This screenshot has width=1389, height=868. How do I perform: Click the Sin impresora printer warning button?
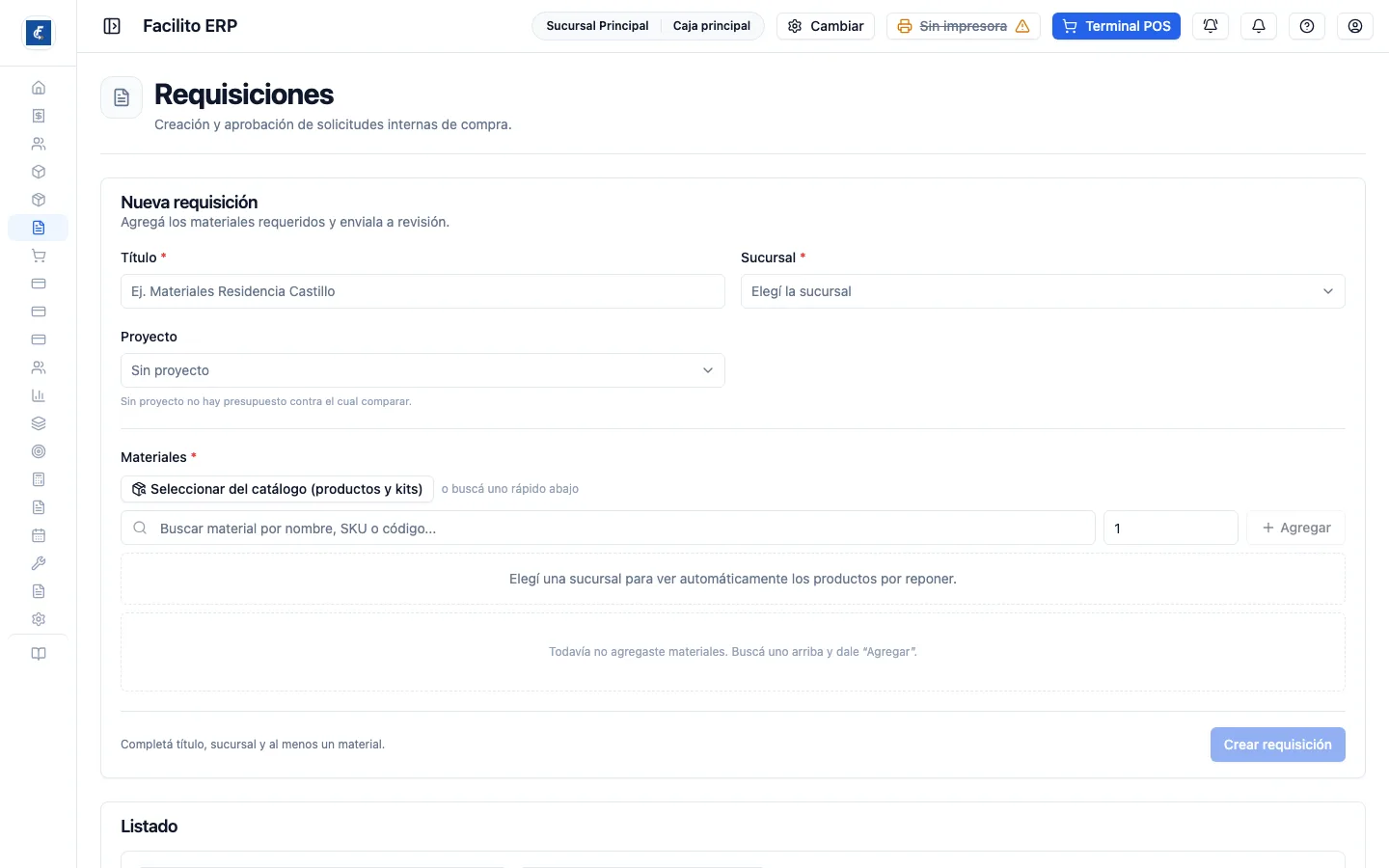(964, 26)
